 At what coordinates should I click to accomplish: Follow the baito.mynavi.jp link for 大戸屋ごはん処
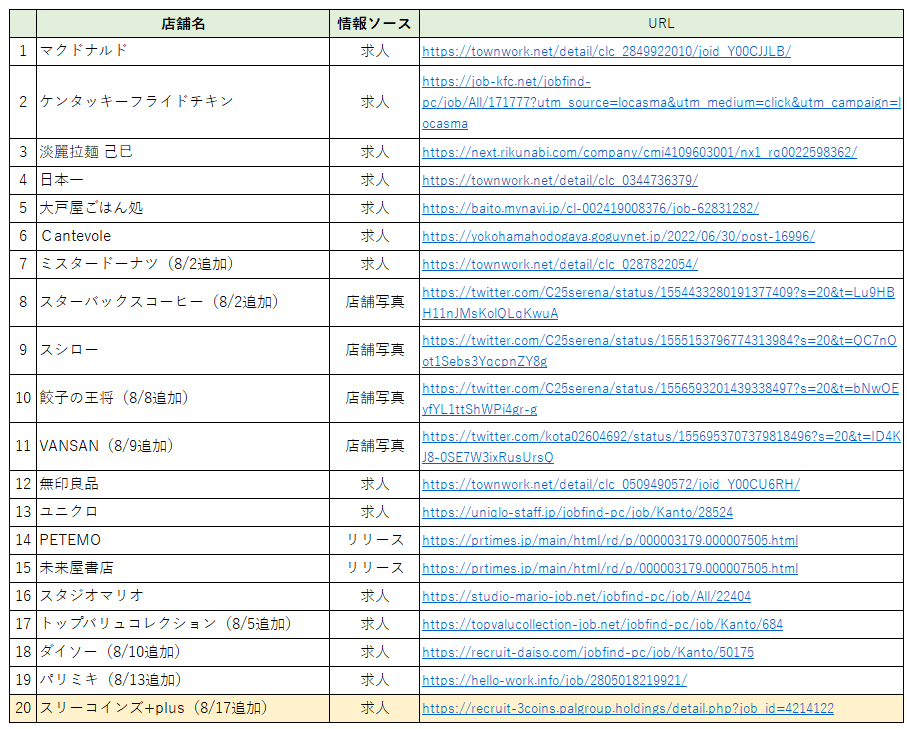591,208
